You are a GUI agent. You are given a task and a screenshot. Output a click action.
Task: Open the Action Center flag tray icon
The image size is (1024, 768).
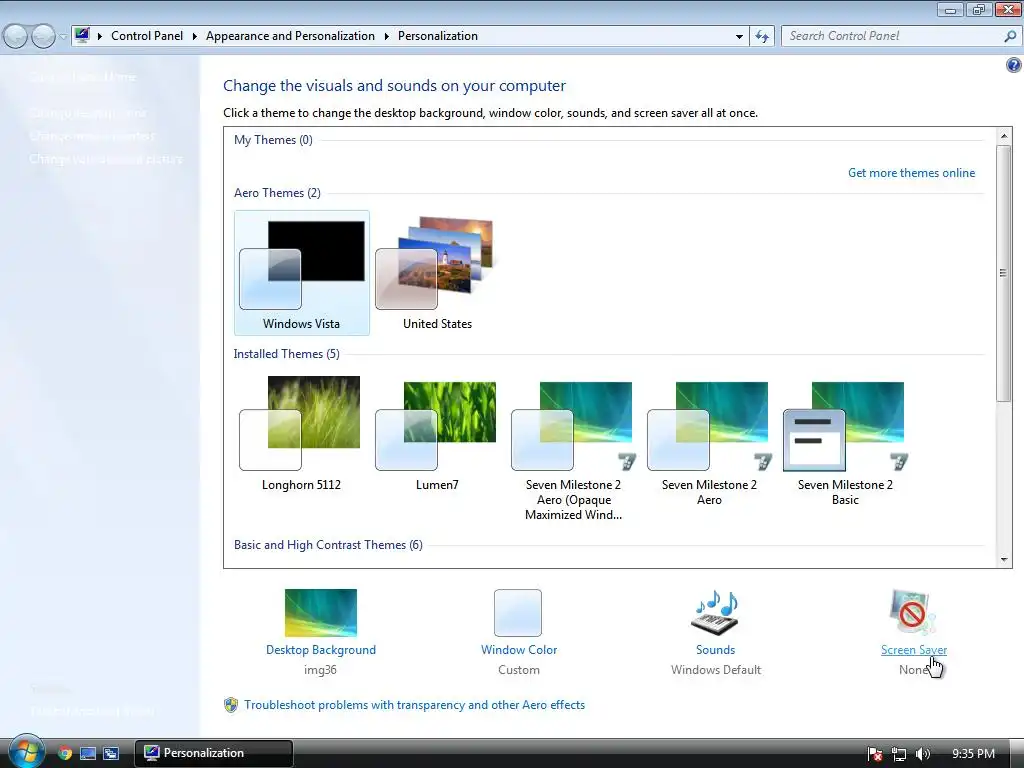coord(875,754)
